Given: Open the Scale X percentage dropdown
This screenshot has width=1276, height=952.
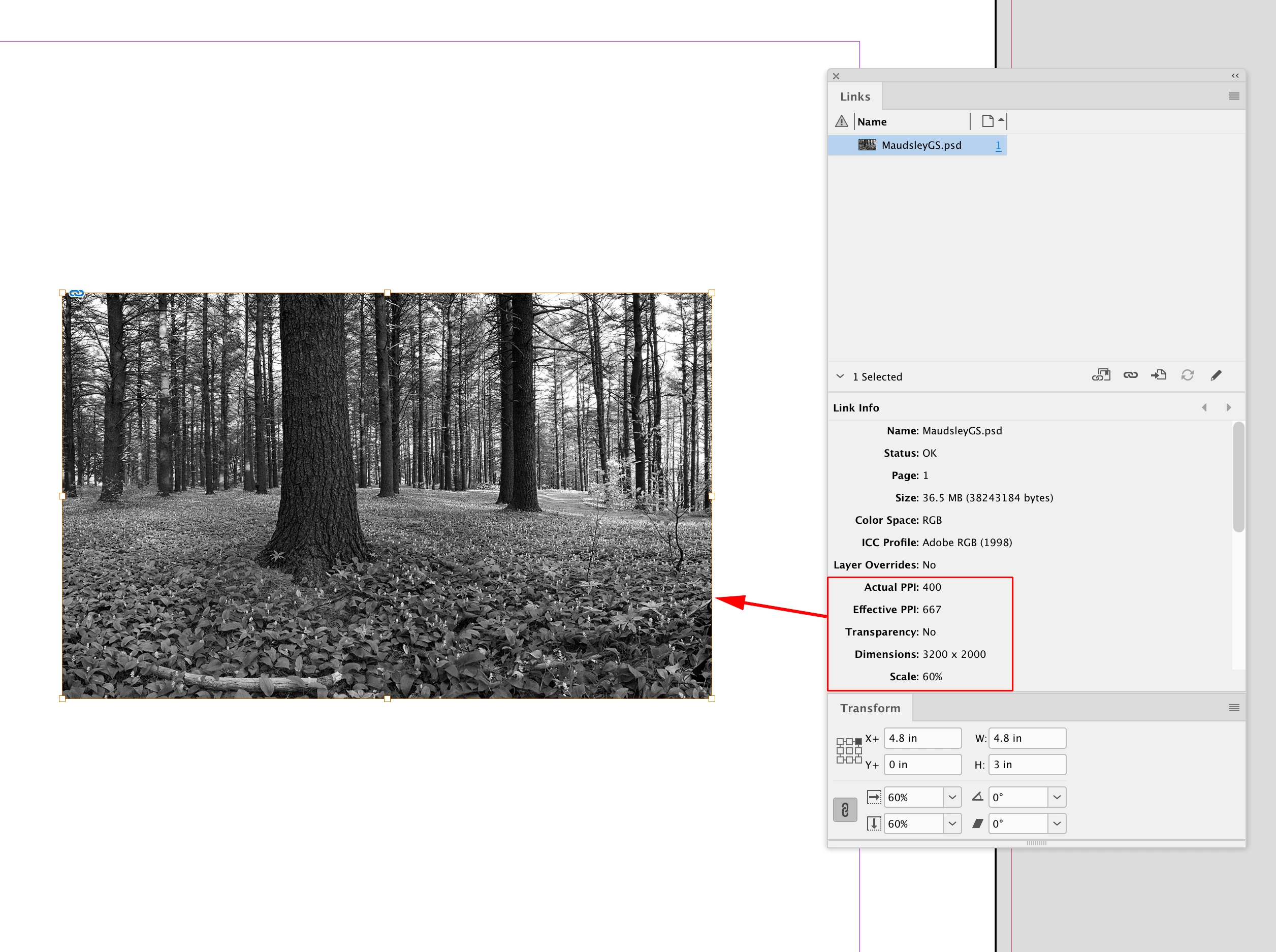Looking at the screenshot, I should click(952, 798).
